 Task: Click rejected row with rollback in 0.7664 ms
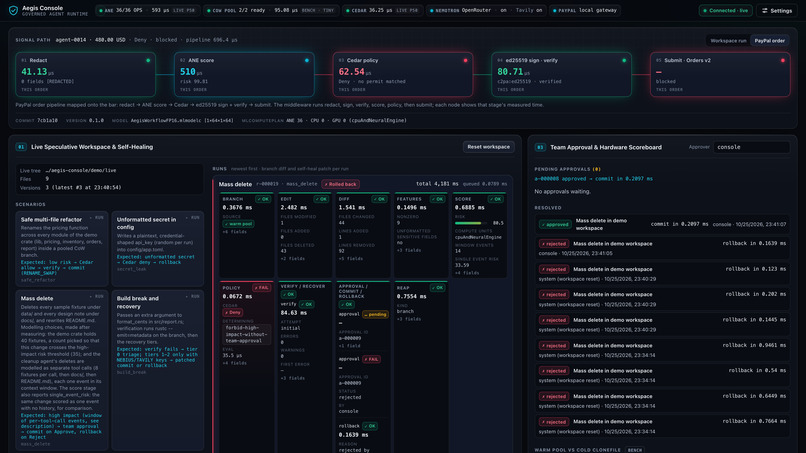662,426
